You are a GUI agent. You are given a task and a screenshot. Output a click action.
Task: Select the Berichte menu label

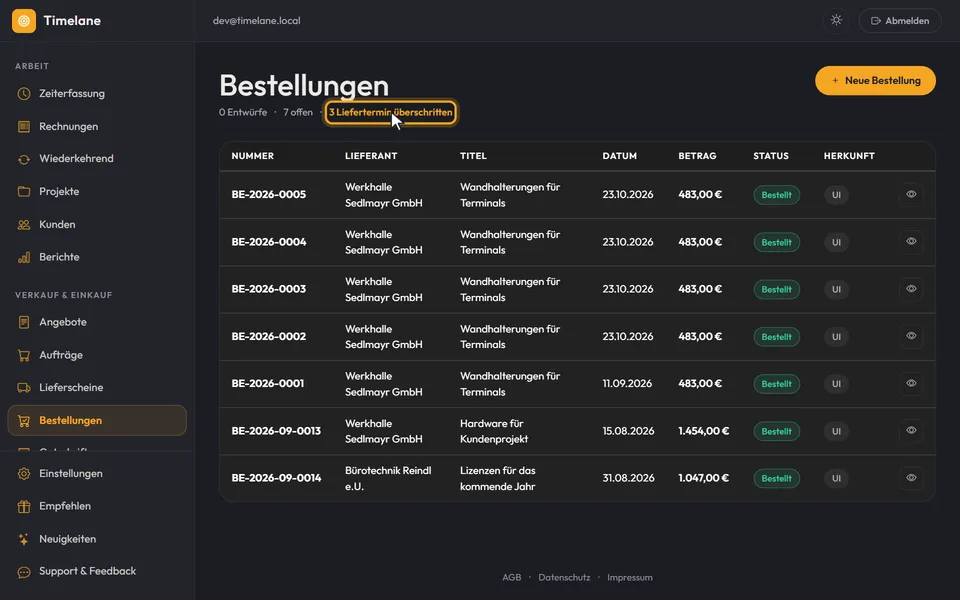tap(59, 257)
